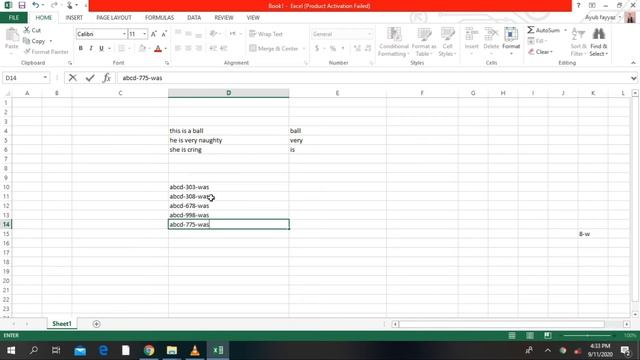The height and width of the screenshot is (360, 640).
Task: Click the Percent Style icon
Action: coord(333,49)
